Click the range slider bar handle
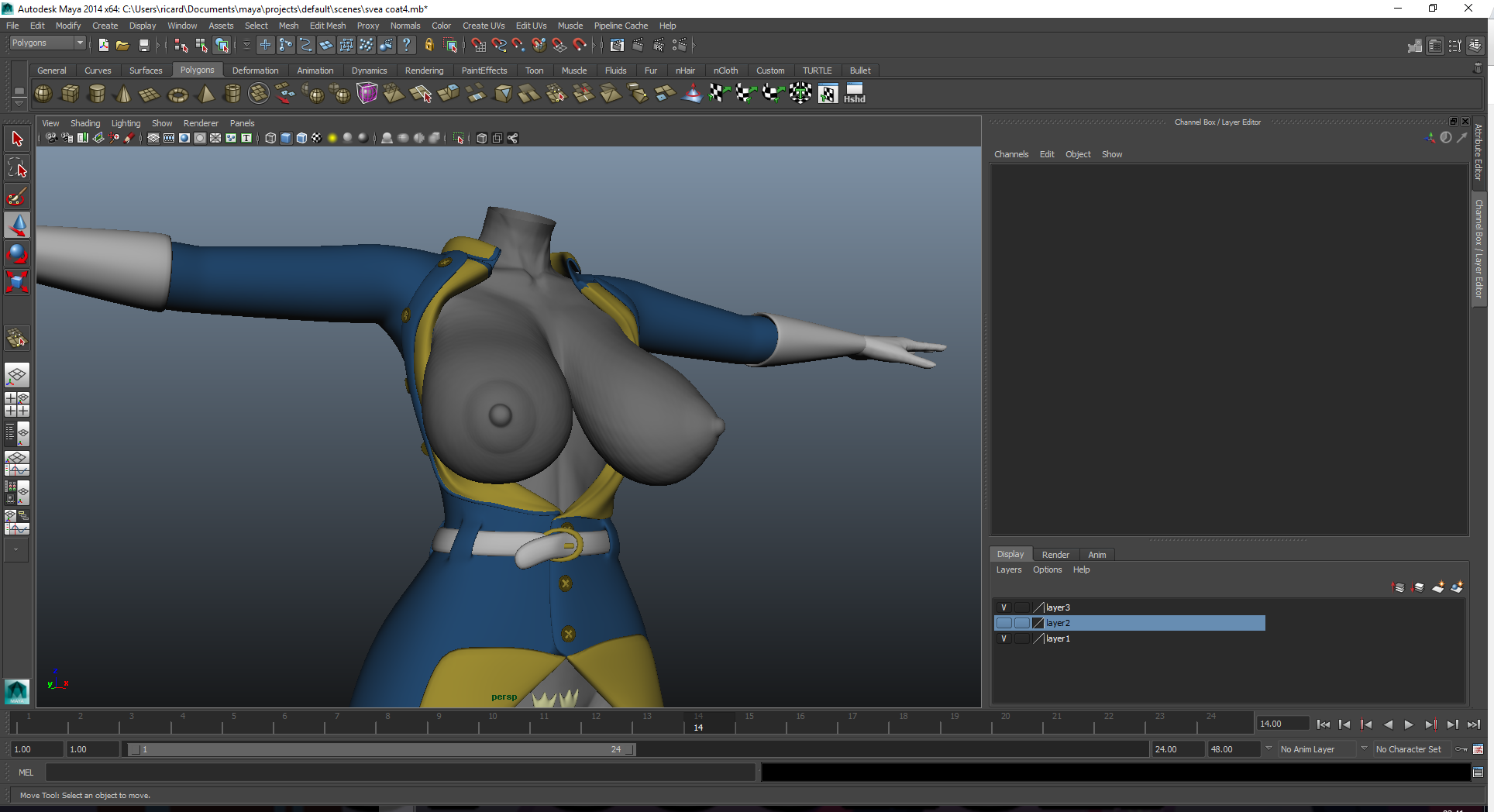The image size is (1494, 812). pos(380,749)
